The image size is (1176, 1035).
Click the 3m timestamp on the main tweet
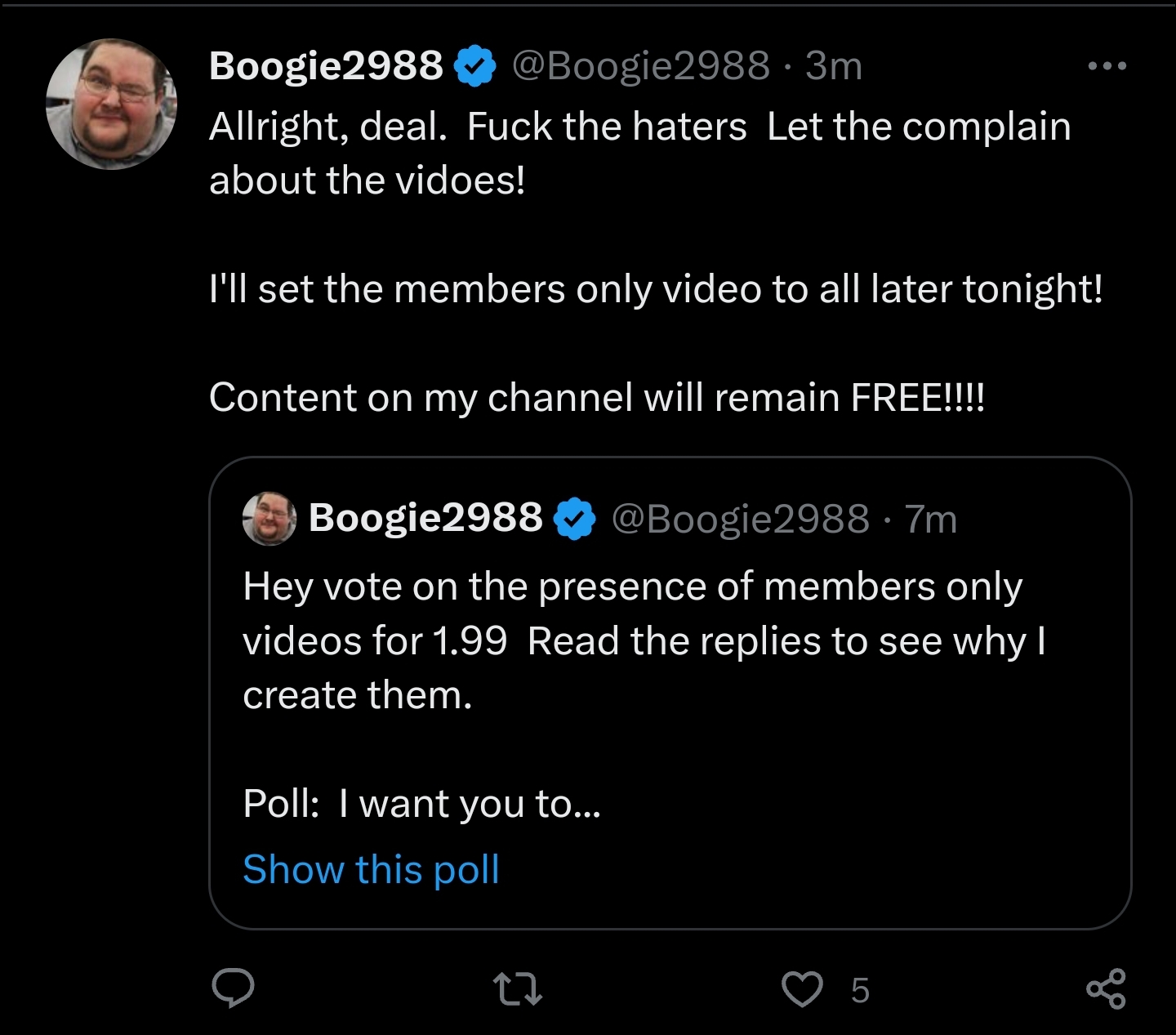click(x=834, y=66)
